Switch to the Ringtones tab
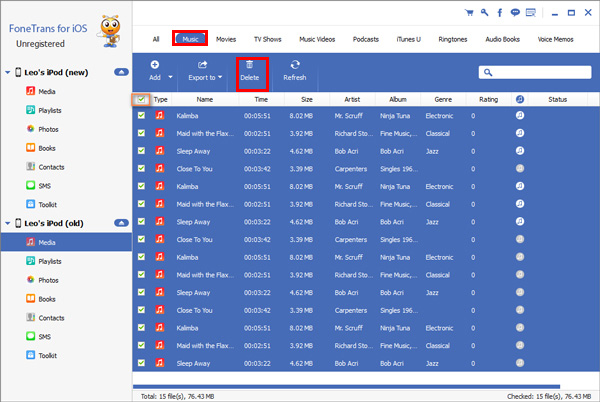The height and width of the screenshot is (402, 600). 453,39
